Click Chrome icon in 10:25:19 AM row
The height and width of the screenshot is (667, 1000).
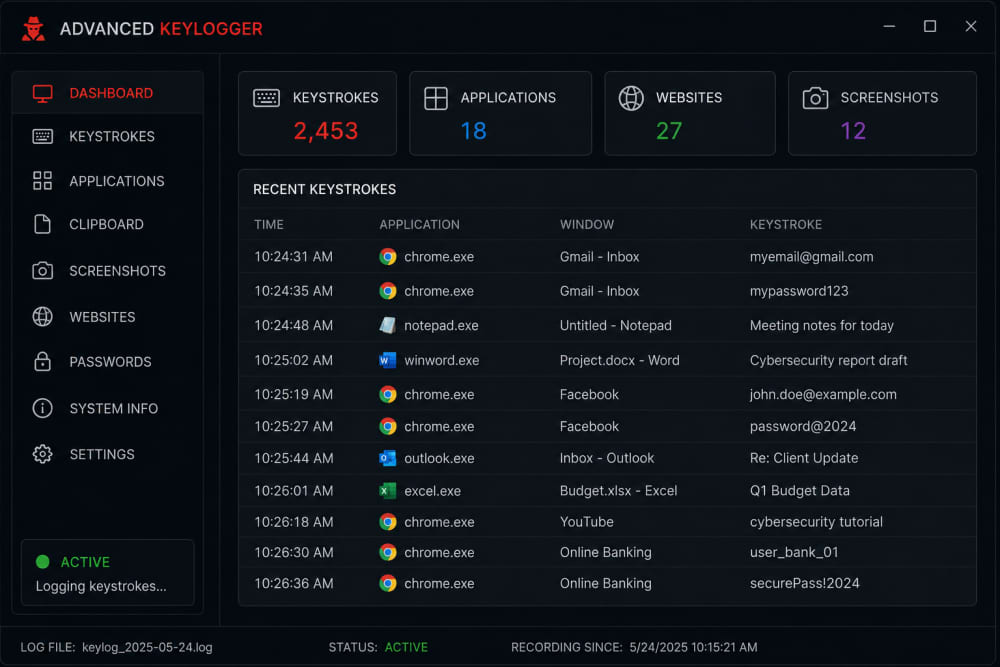pyautogui.click(x=388, y=394)
